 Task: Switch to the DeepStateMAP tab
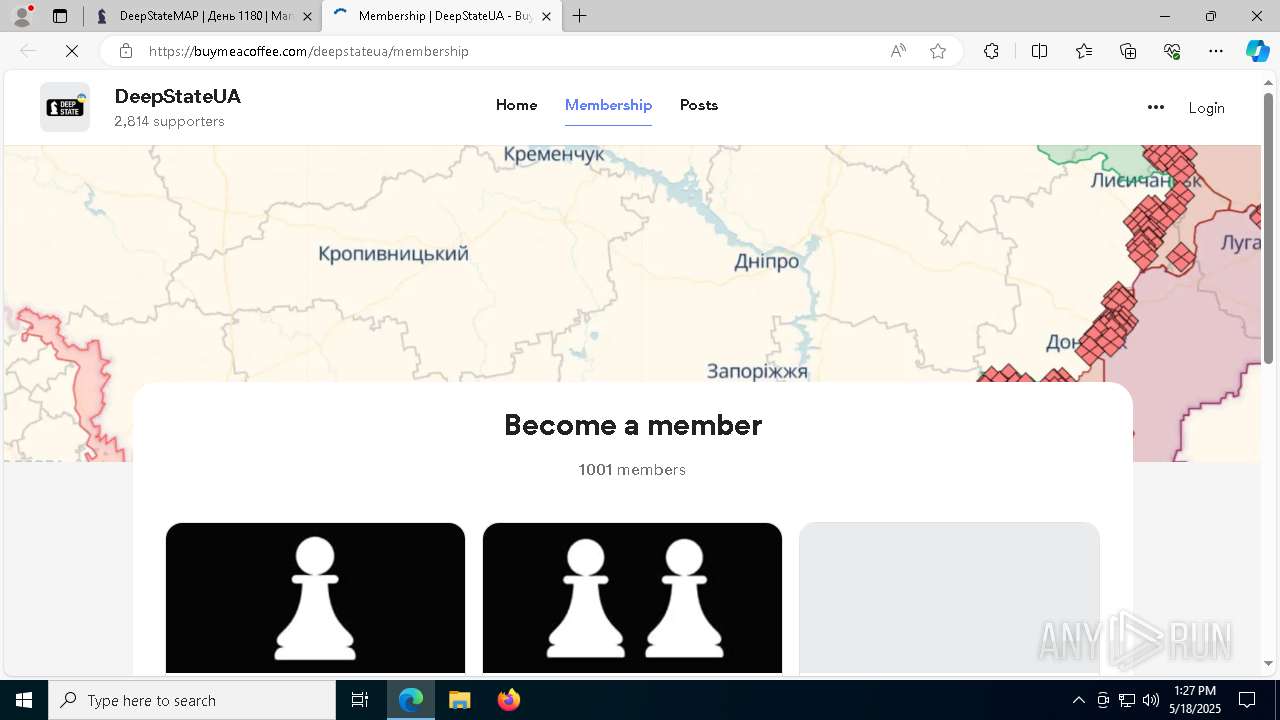coord(194,16)
